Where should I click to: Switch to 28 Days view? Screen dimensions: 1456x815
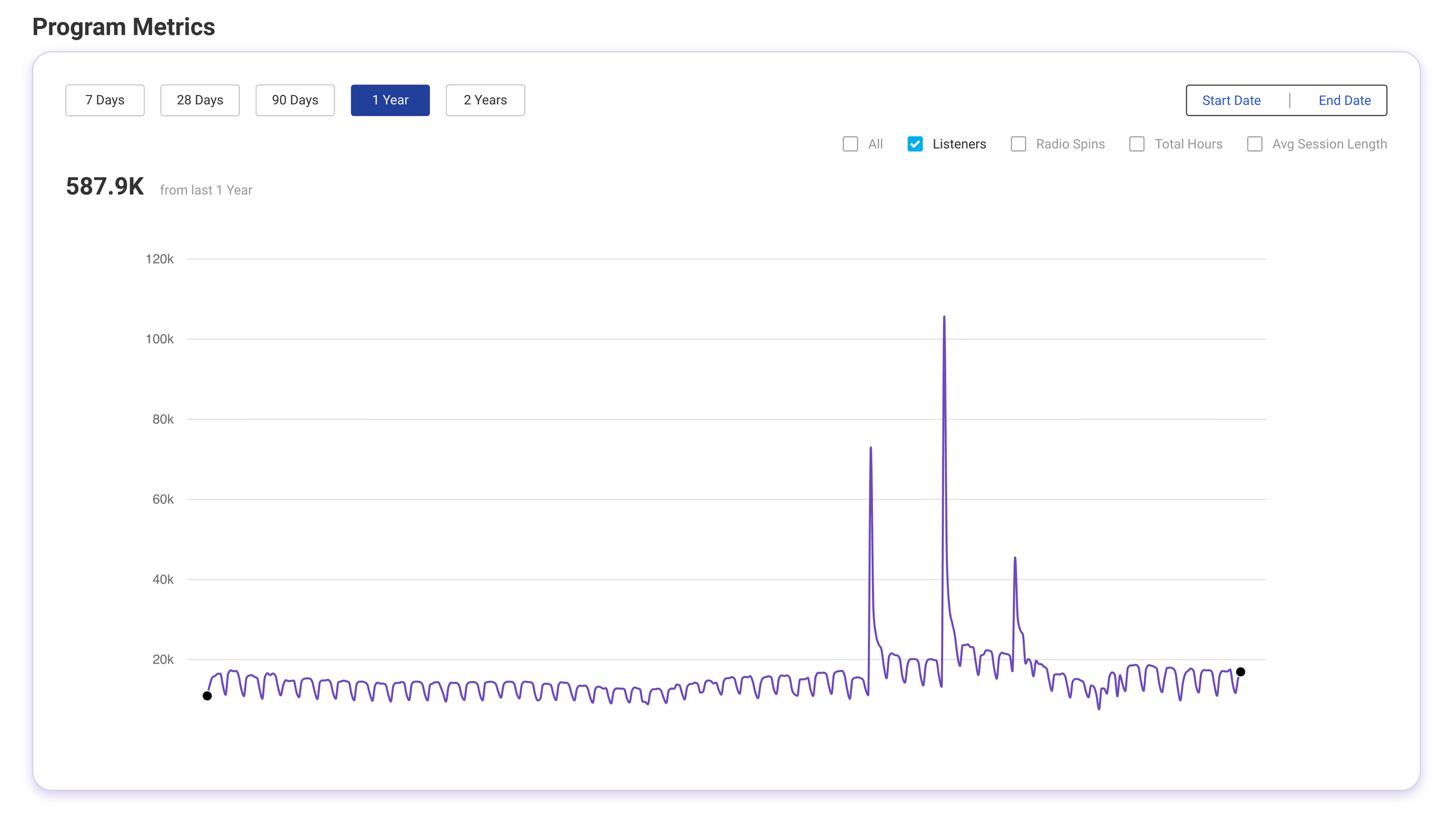point(200,100)
